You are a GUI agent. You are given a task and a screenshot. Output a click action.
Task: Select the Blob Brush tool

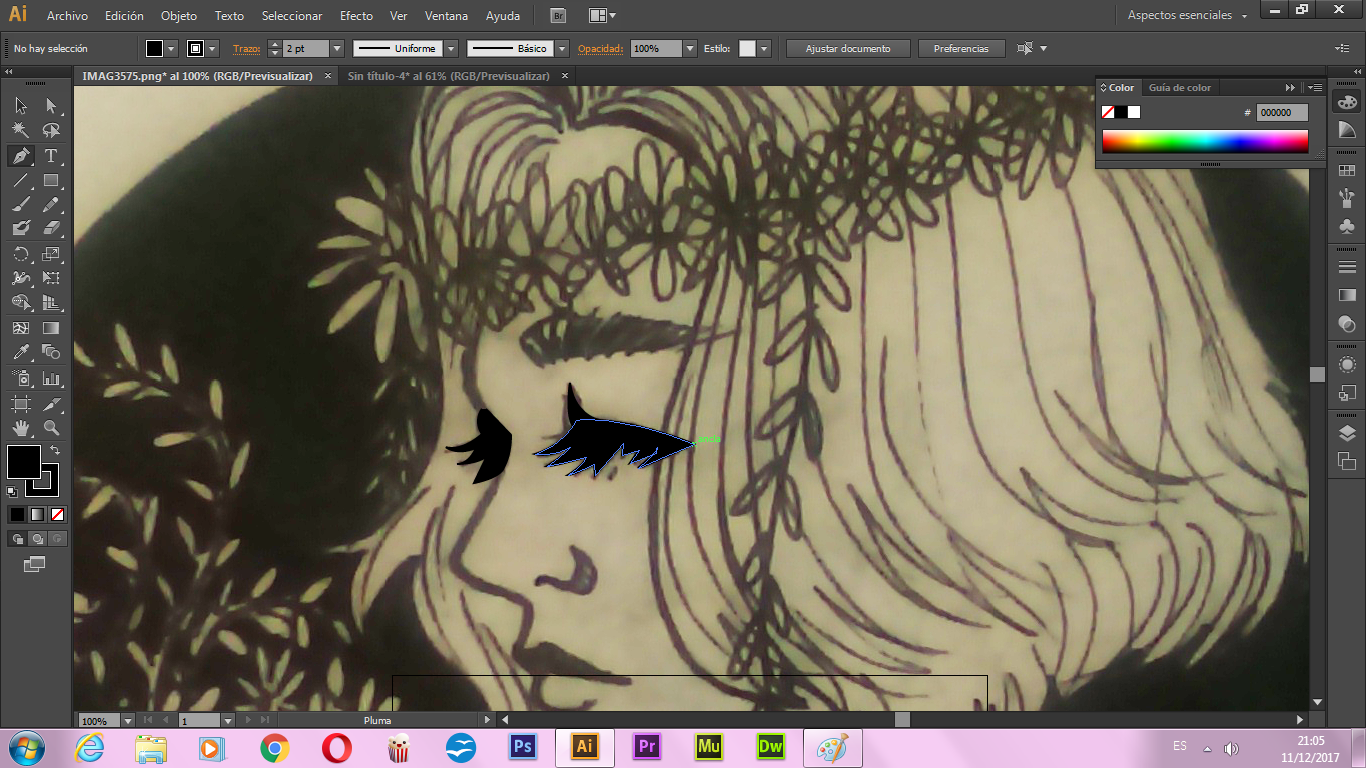[x=20, y=228]
